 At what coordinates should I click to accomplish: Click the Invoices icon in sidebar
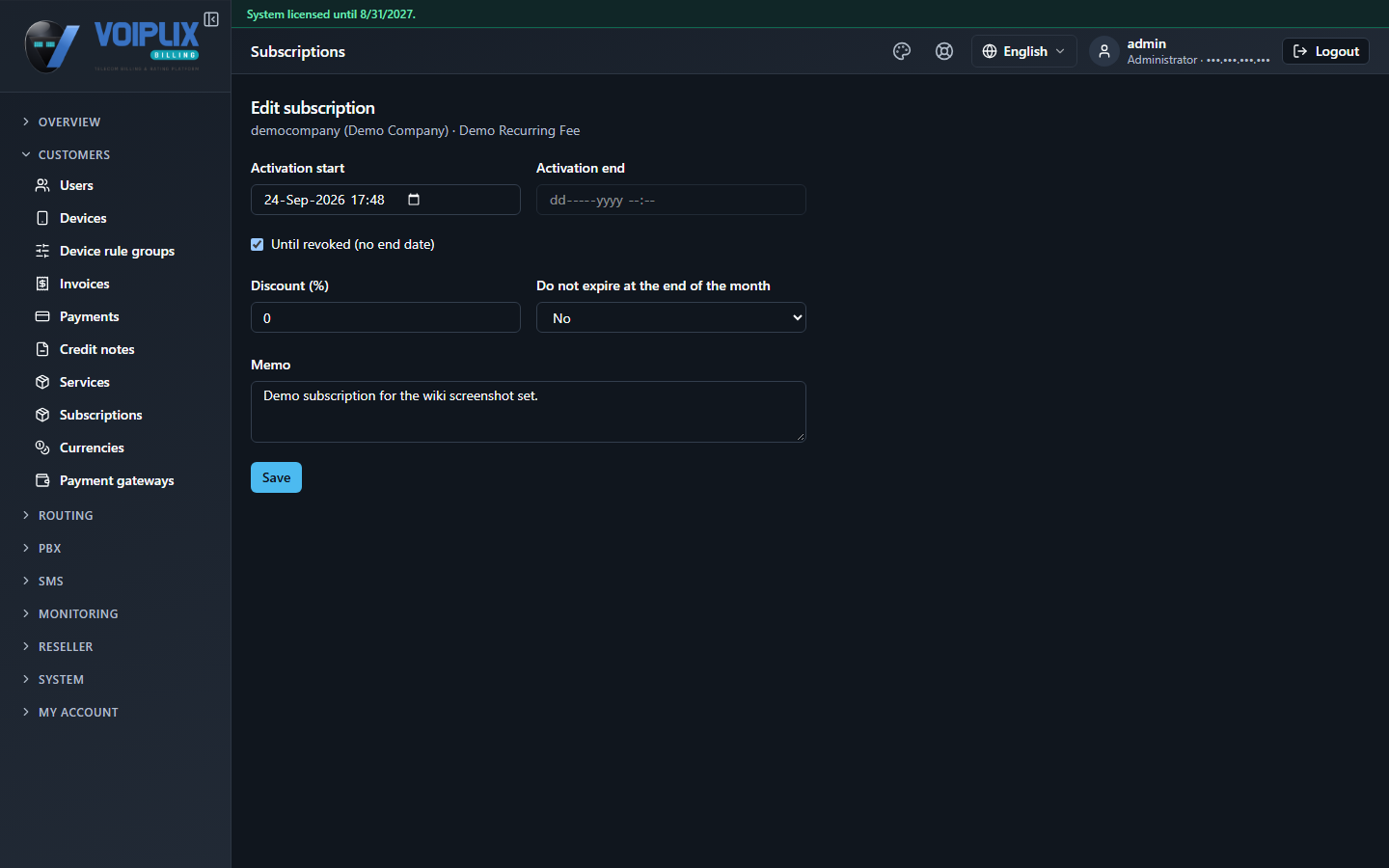pyautogui.click(x=42, y=284)
